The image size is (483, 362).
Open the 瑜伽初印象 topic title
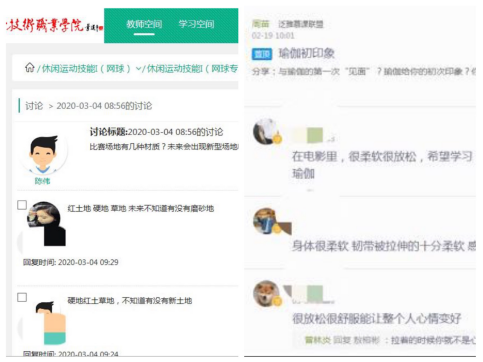pyautogui.click(x=307, y=53)
